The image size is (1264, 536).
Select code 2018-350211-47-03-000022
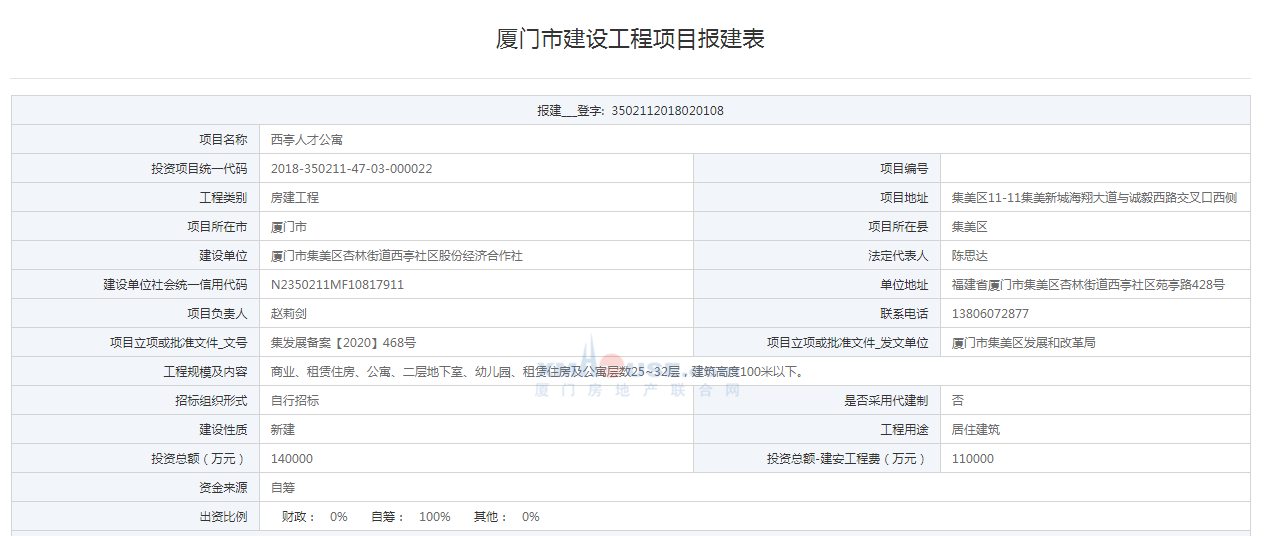[352, 169]
